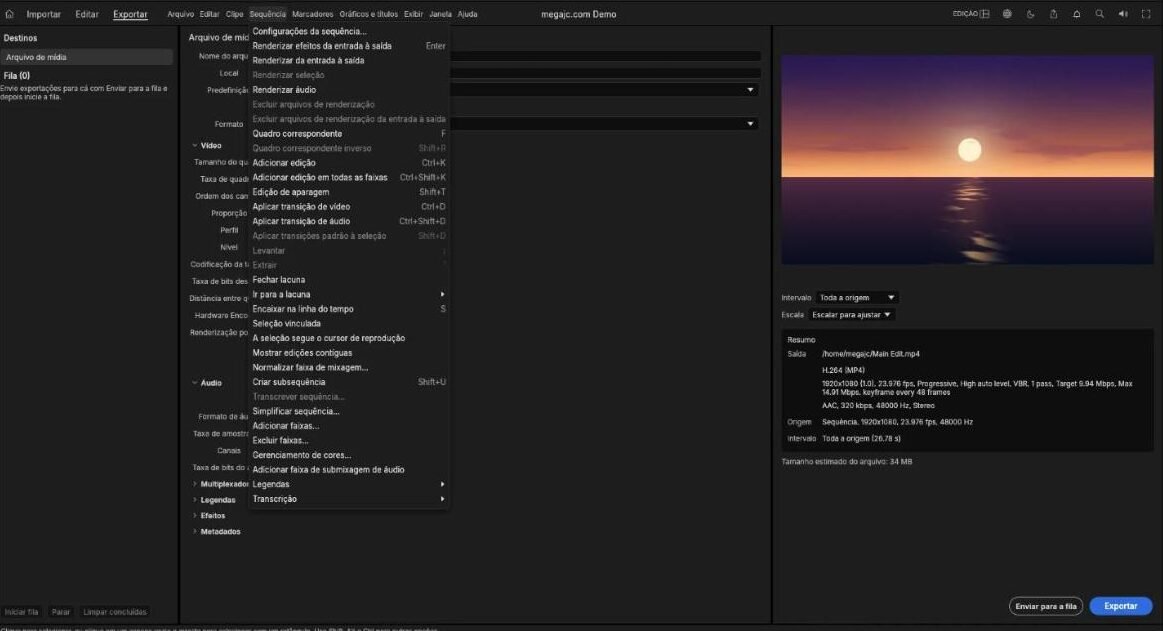1163x631 pixels.
Task: Open the Clipe menu
Action: 234,14
